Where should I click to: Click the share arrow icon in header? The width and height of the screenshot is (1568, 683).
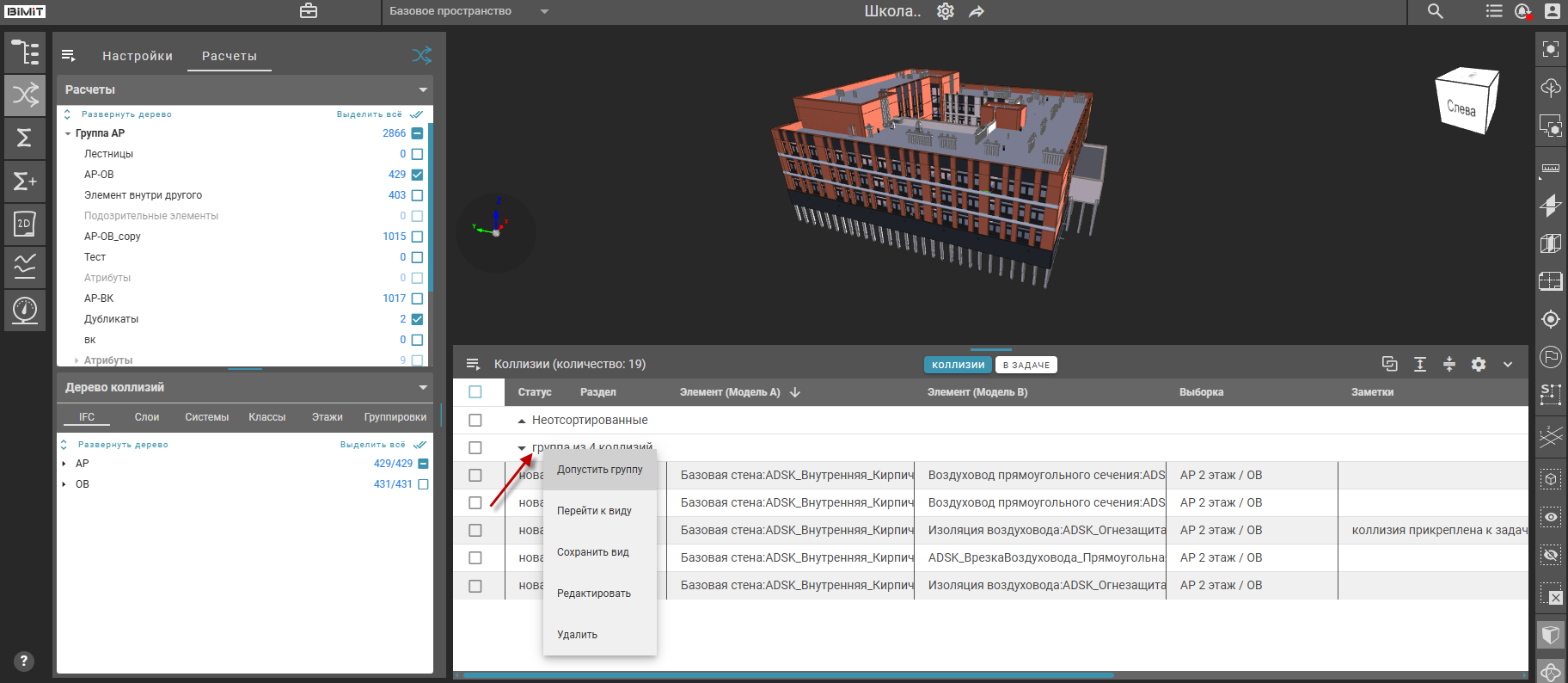977,11
